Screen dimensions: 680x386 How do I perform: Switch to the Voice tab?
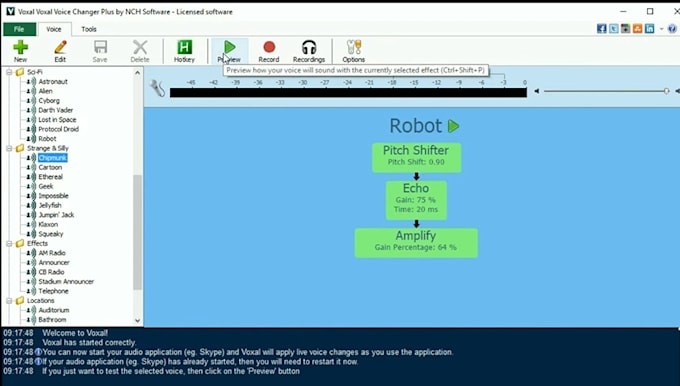point(54,29)
